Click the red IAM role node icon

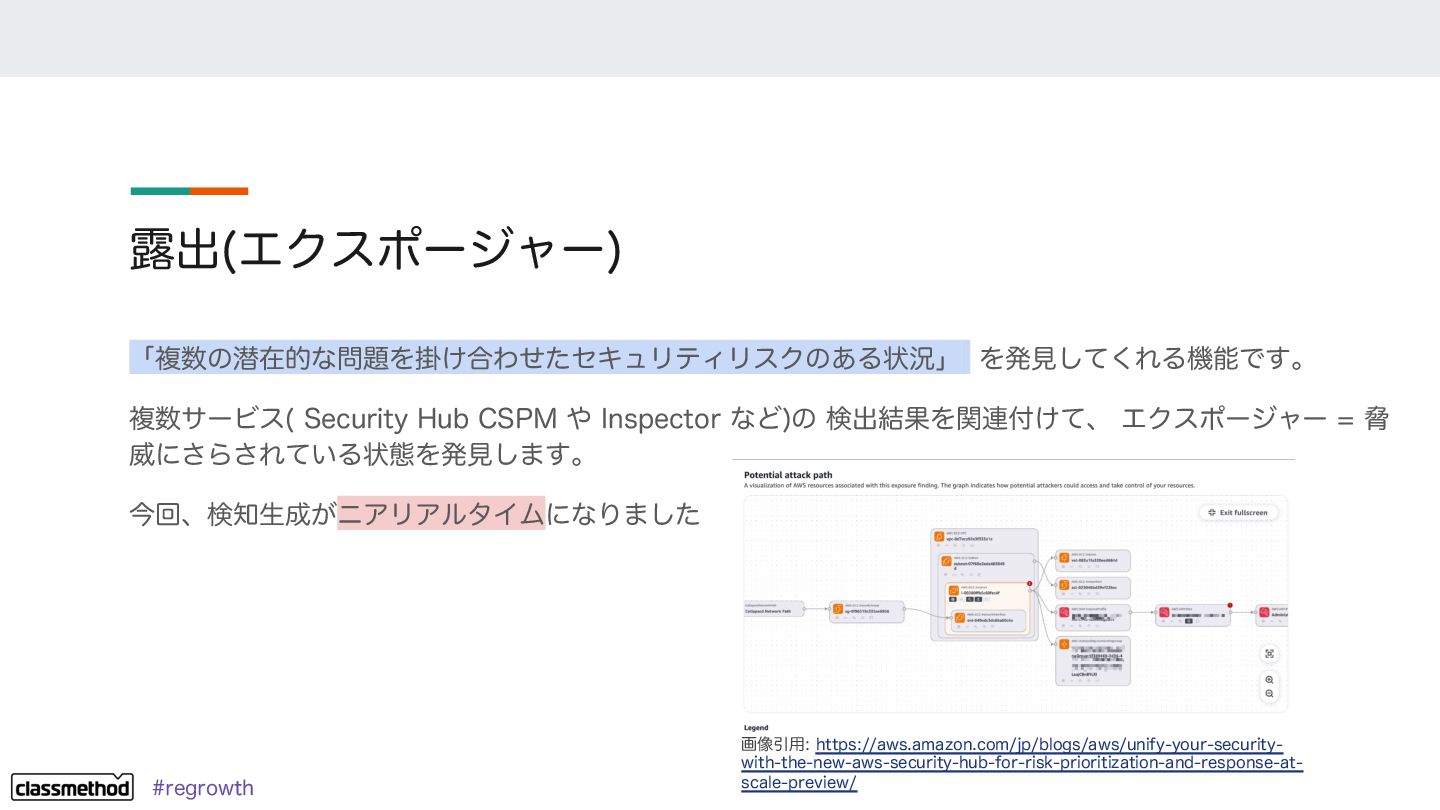[x=1164, y=612]
